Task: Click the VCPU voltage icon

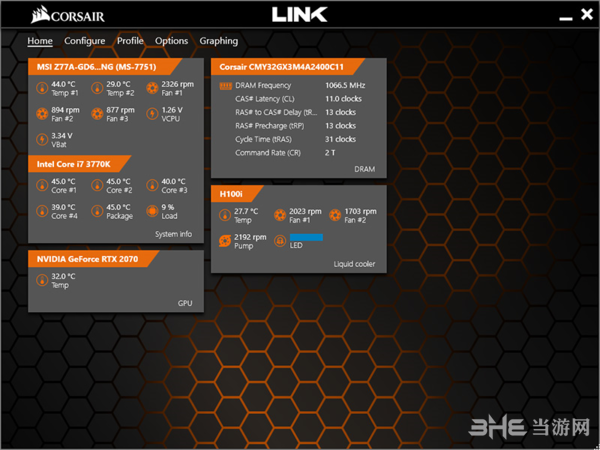Action: coord(152,114)
